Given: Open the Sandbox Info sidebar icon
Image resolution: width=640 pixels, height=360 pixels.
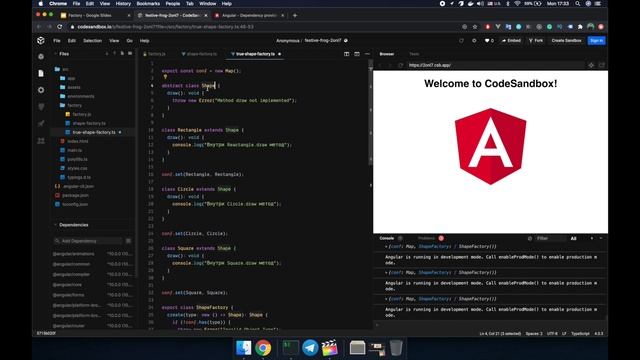Looking at the screenshot, I should coord(41,56).
